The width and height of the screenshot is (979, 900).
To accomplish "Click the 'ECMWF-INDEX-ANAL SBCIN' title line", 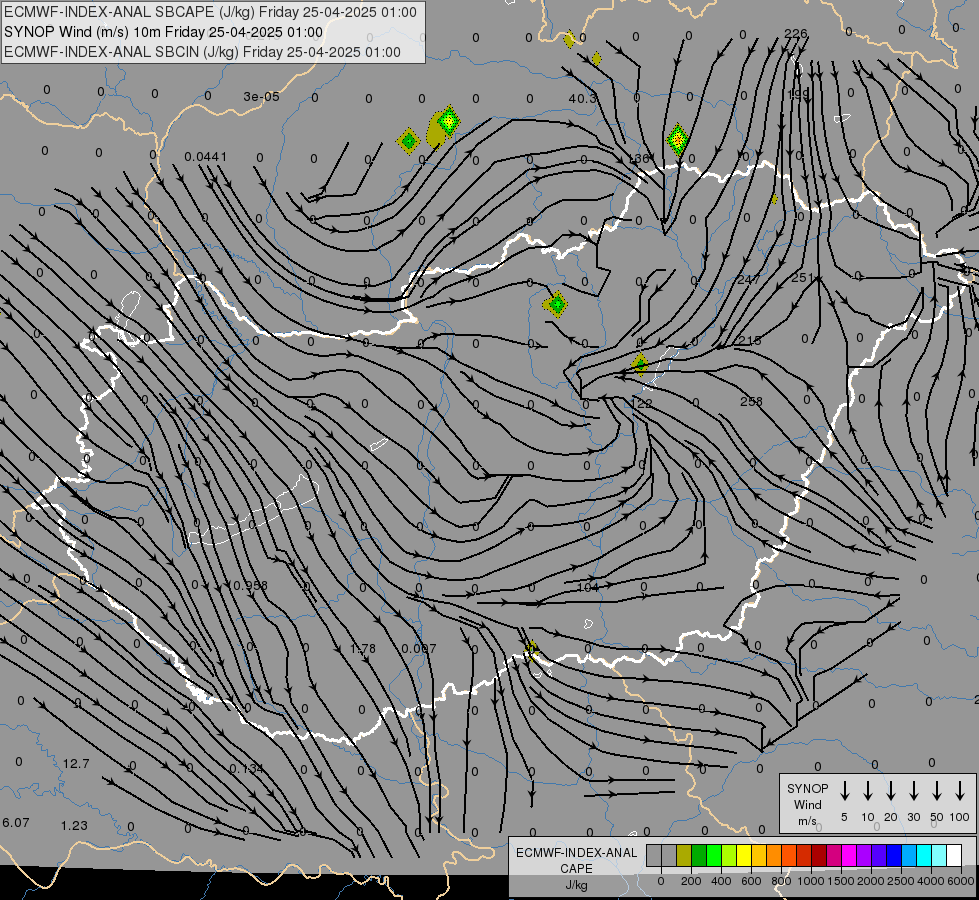I will (202, 52).
